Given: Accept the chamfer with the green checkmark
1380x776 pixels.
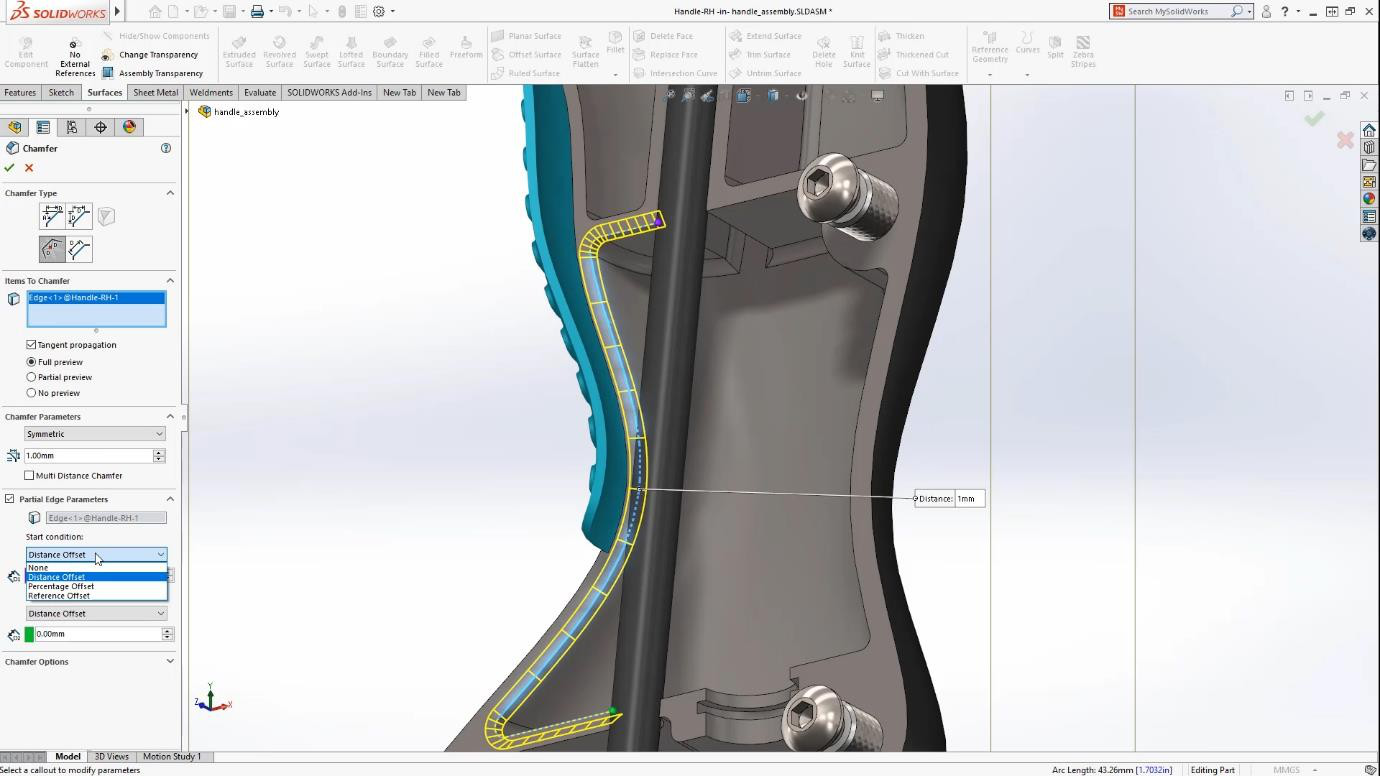Looking at the screenshot, I should coord(10,168).
